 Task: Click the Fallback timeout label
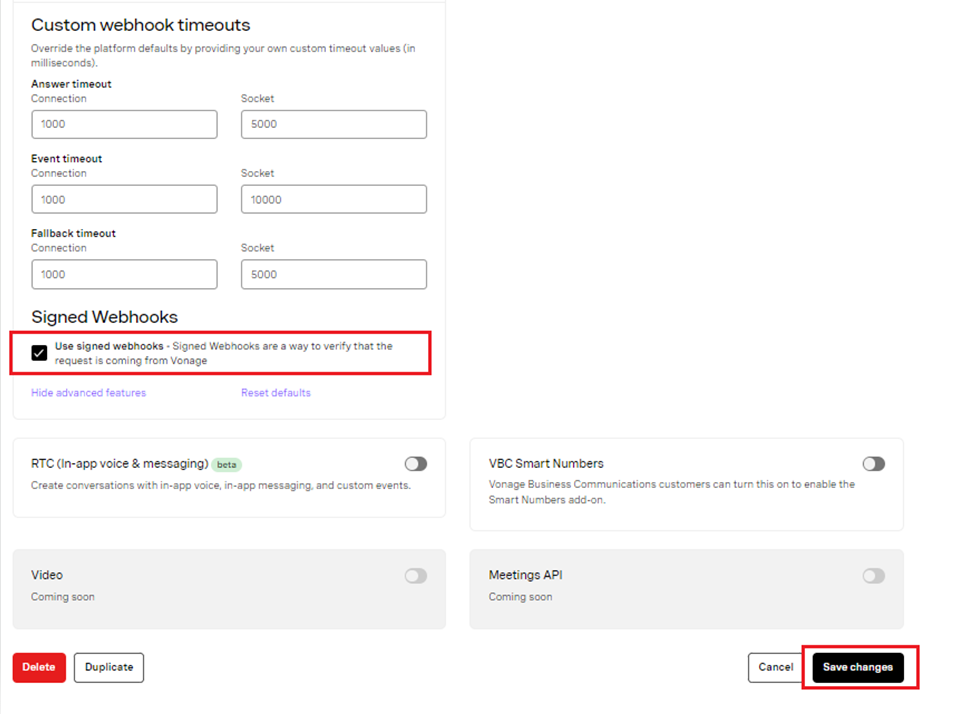coord(73,233)
